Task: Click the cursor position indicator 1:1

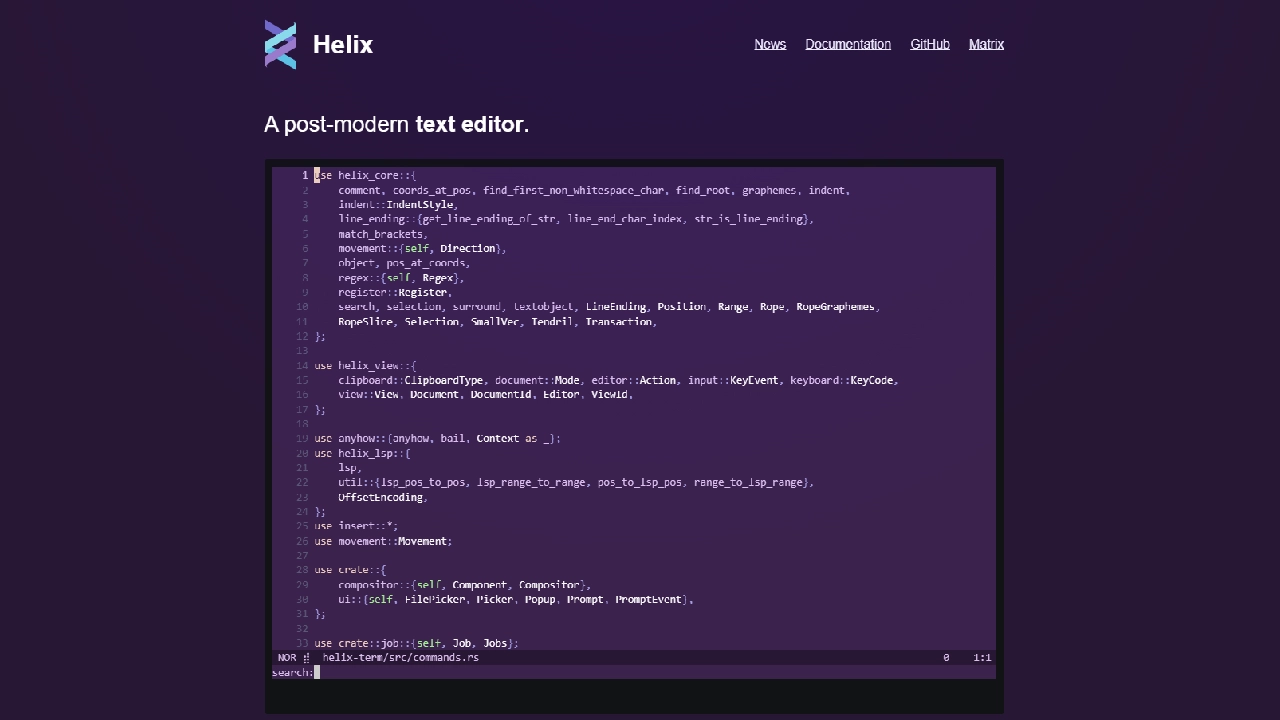Action: pyautogui.click(x=981, y=657)
